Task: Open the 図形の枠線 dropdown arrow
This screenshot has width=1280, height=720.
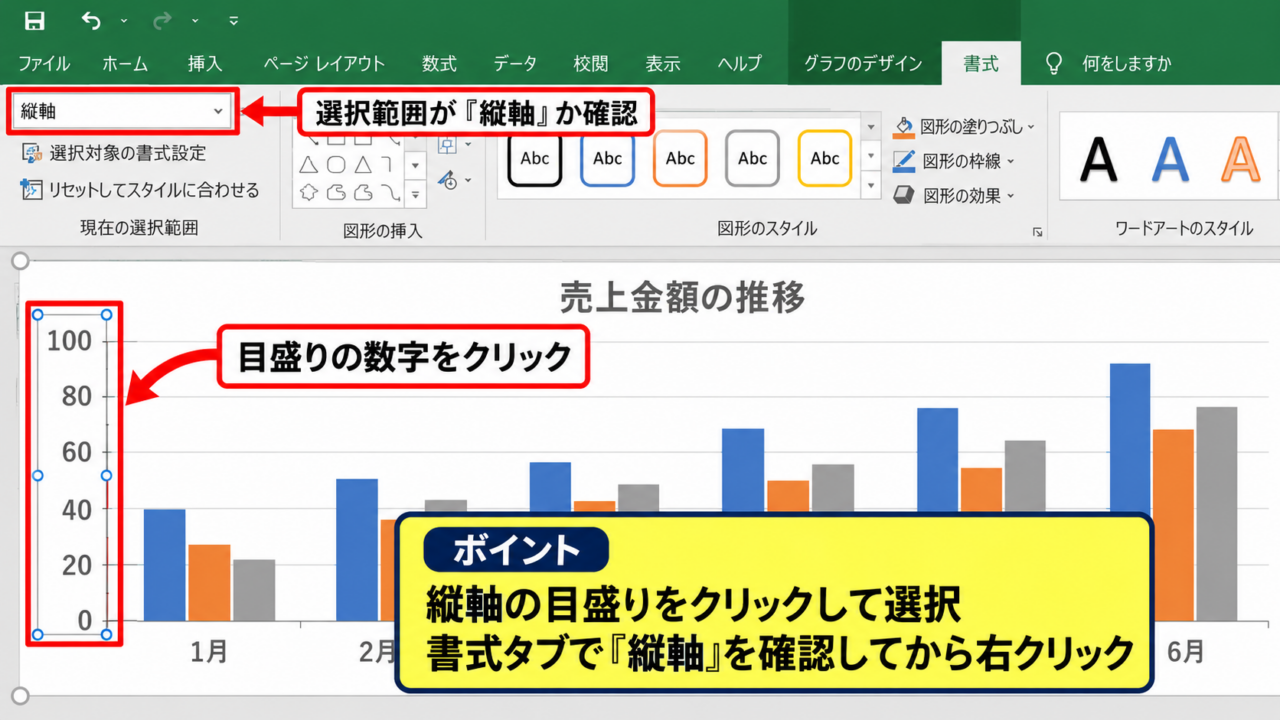Action: tap(1011, 160)
